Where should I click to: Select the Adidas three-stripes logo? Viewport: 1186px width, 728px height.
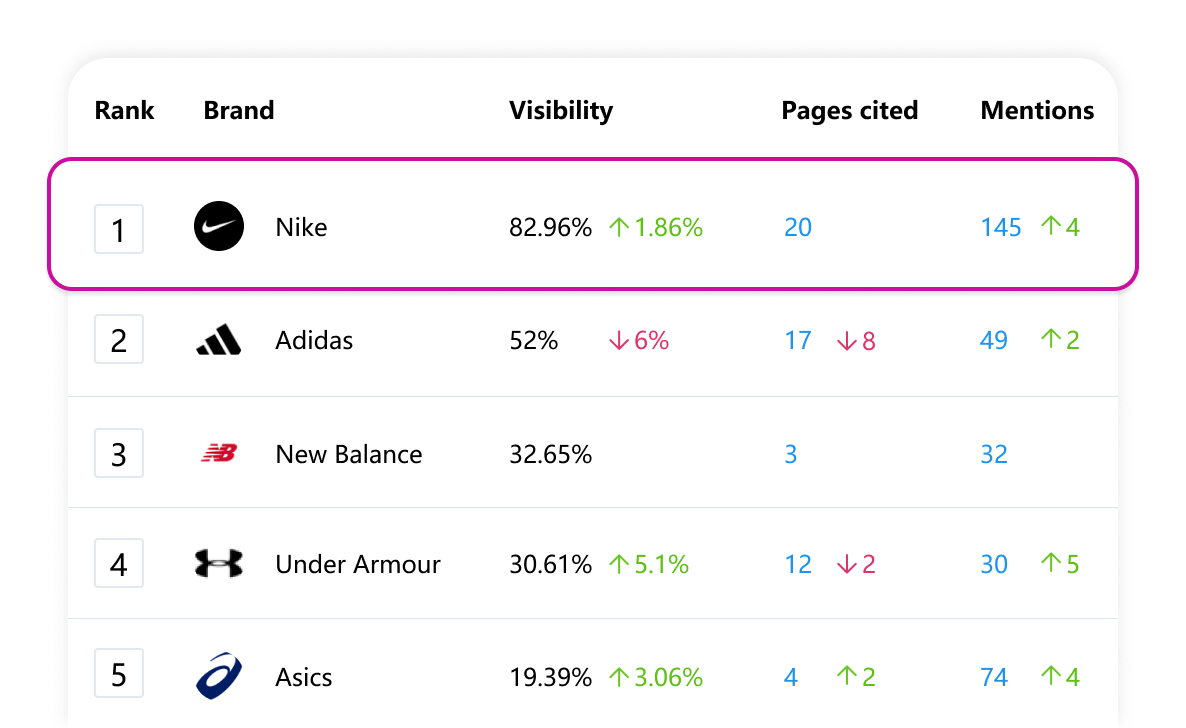pyautogui.click(x=218, y=340)
